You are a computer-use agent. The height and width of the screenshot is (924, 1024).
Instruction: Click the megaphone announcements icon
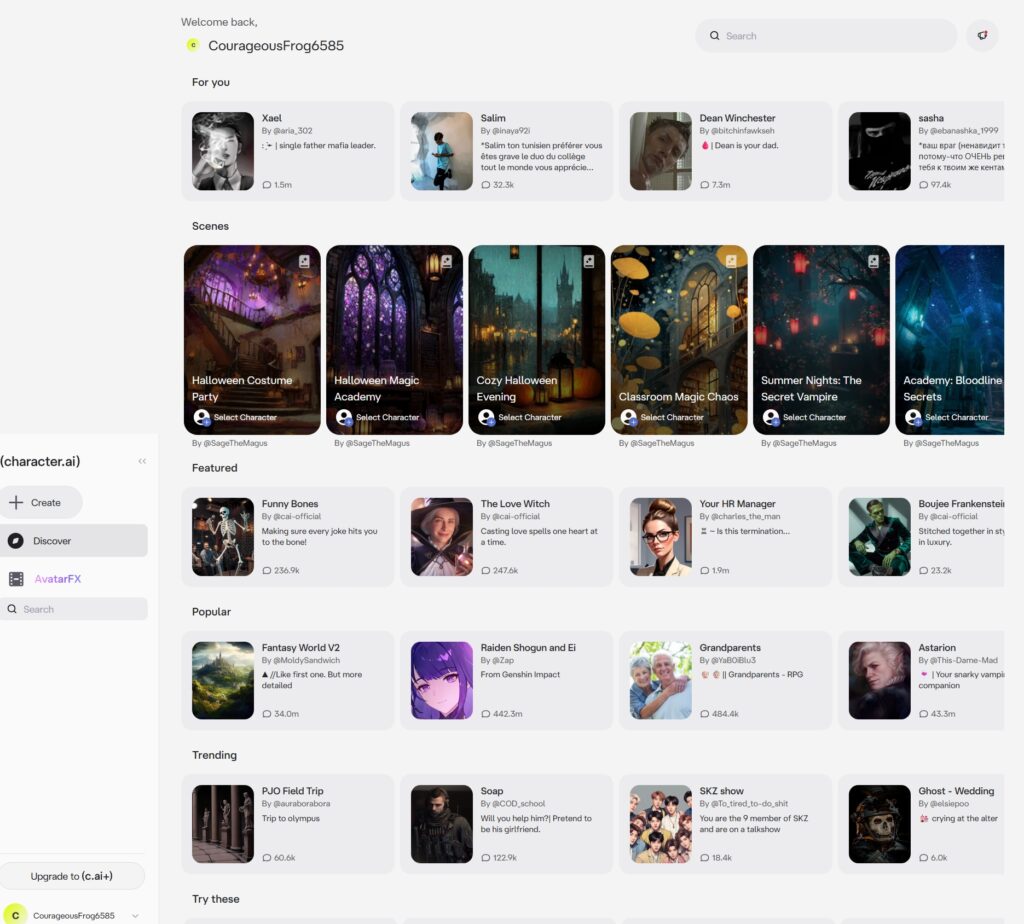point(982,36)
